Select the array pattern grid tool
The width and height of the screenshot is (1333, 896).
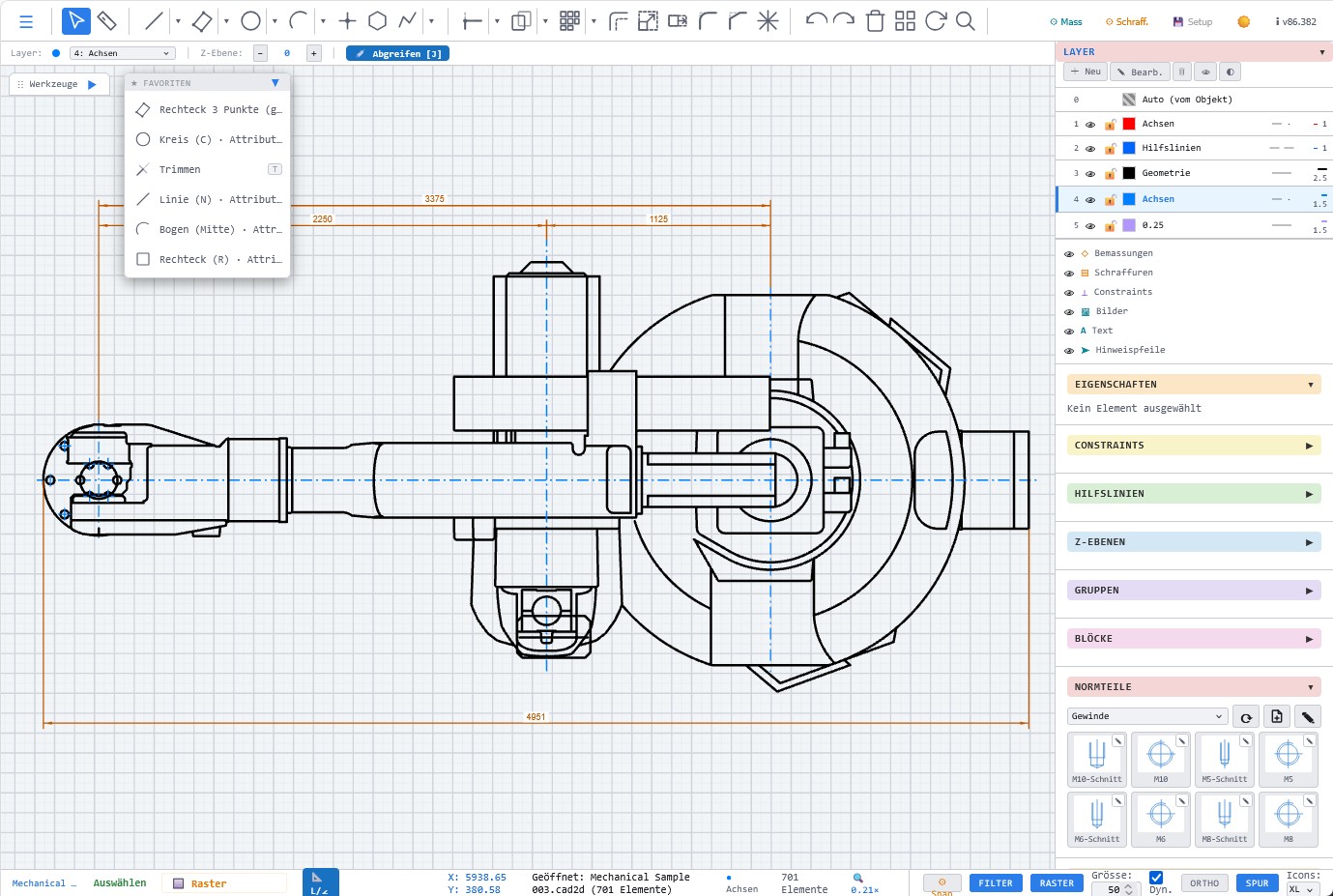point(569,20)
